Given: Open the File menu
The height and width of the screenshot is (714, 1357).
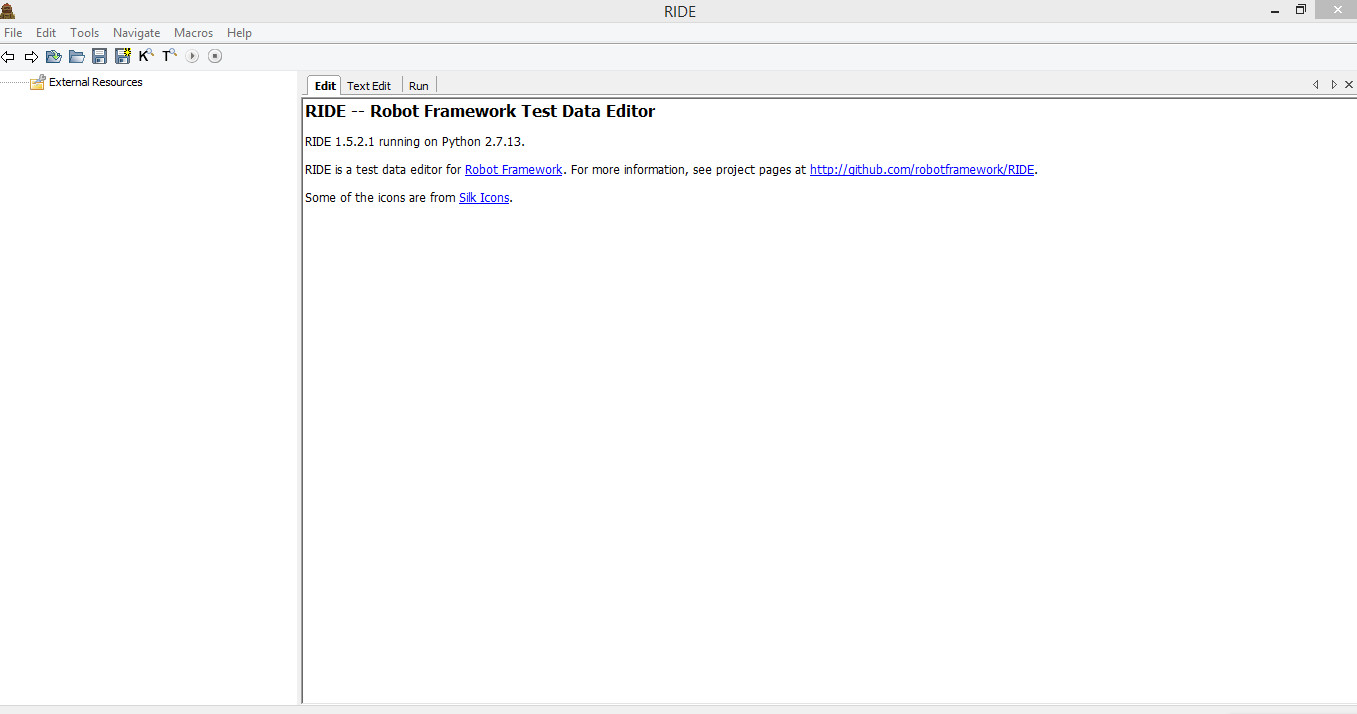Looking at the screenshot, I should 13,33.
